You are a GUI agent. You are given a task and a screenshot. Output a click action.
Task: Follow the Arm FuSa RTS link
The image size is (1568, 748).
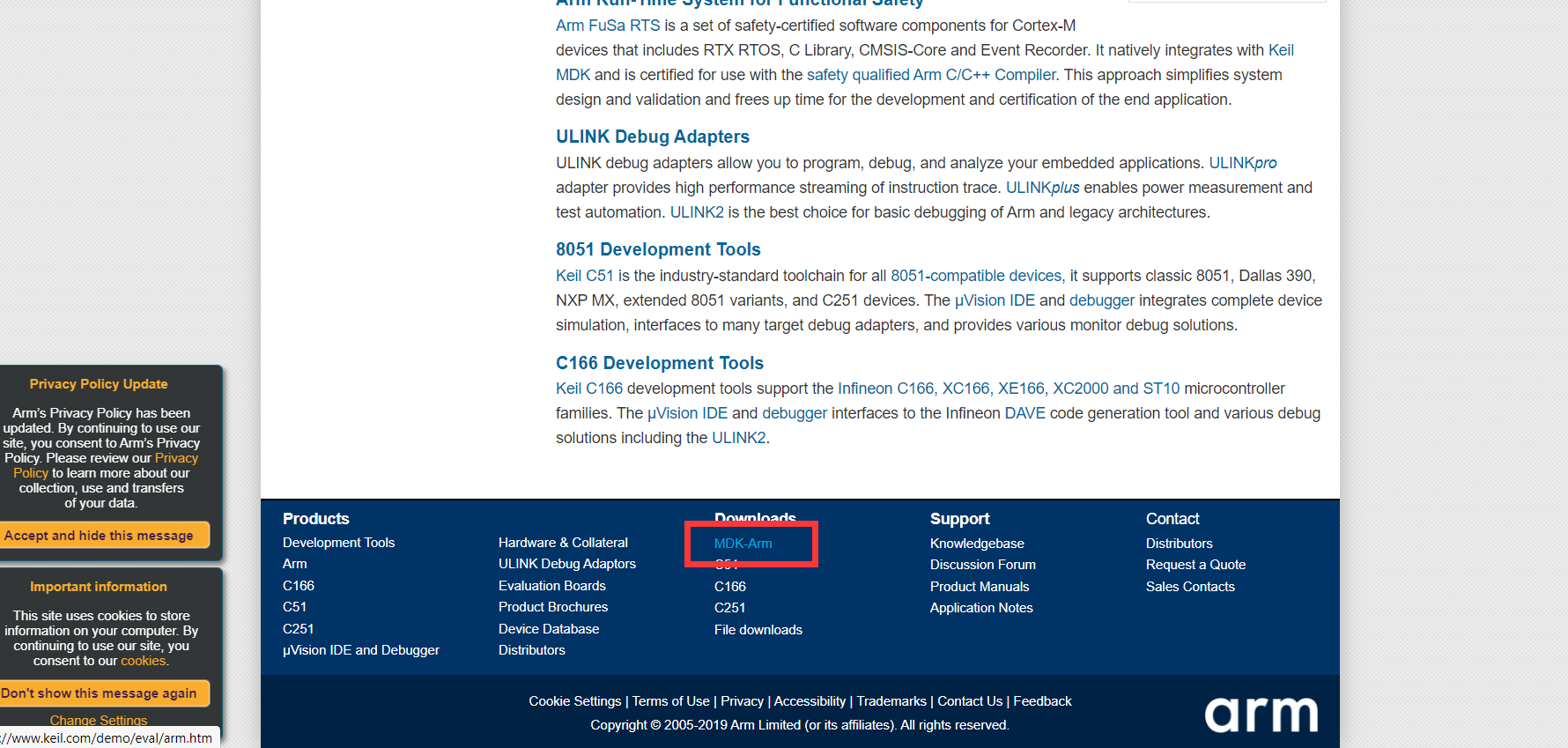[608, 26]
